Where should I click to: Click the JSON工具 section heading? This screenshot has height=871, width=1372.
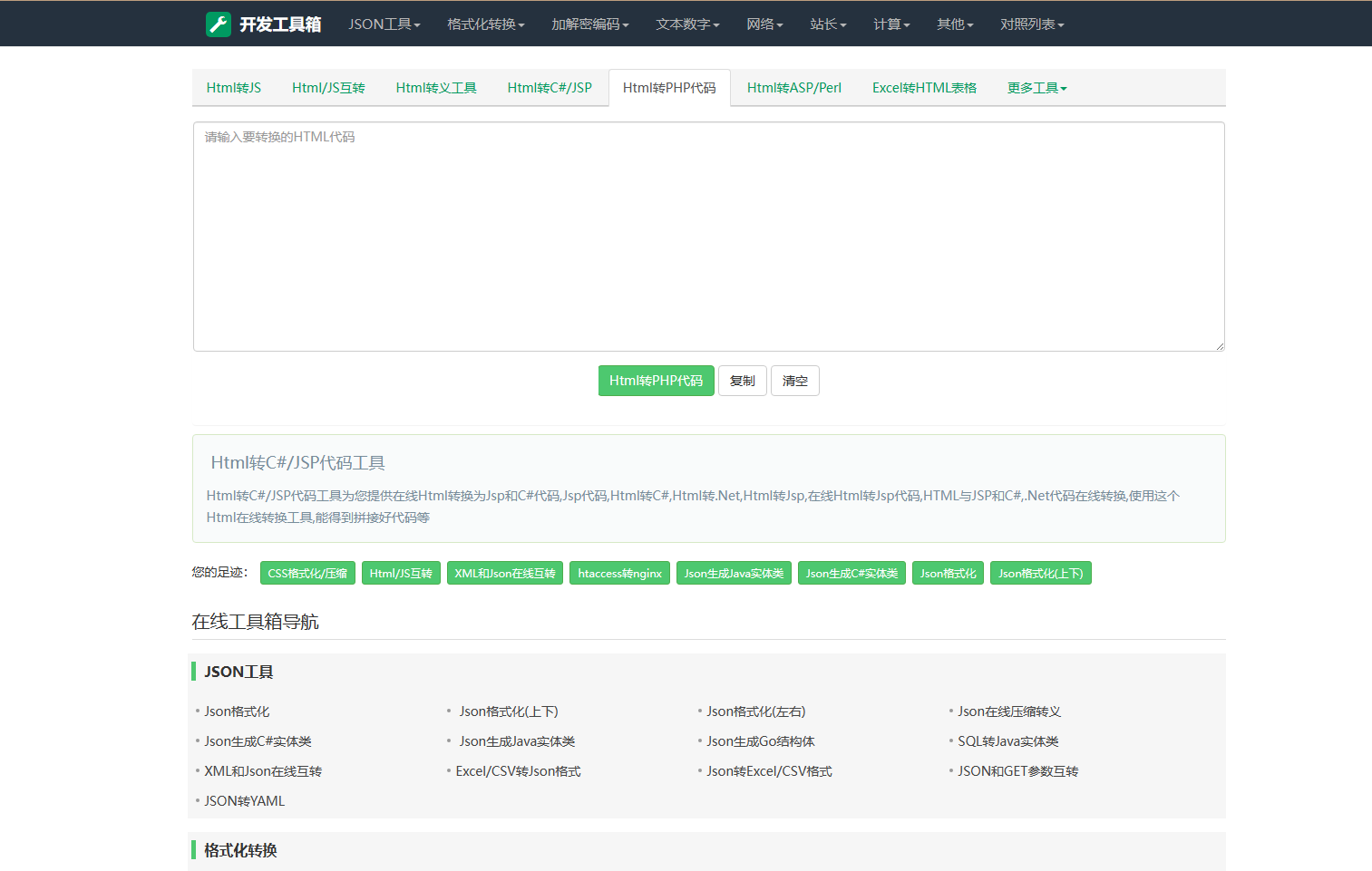point(238,672)
